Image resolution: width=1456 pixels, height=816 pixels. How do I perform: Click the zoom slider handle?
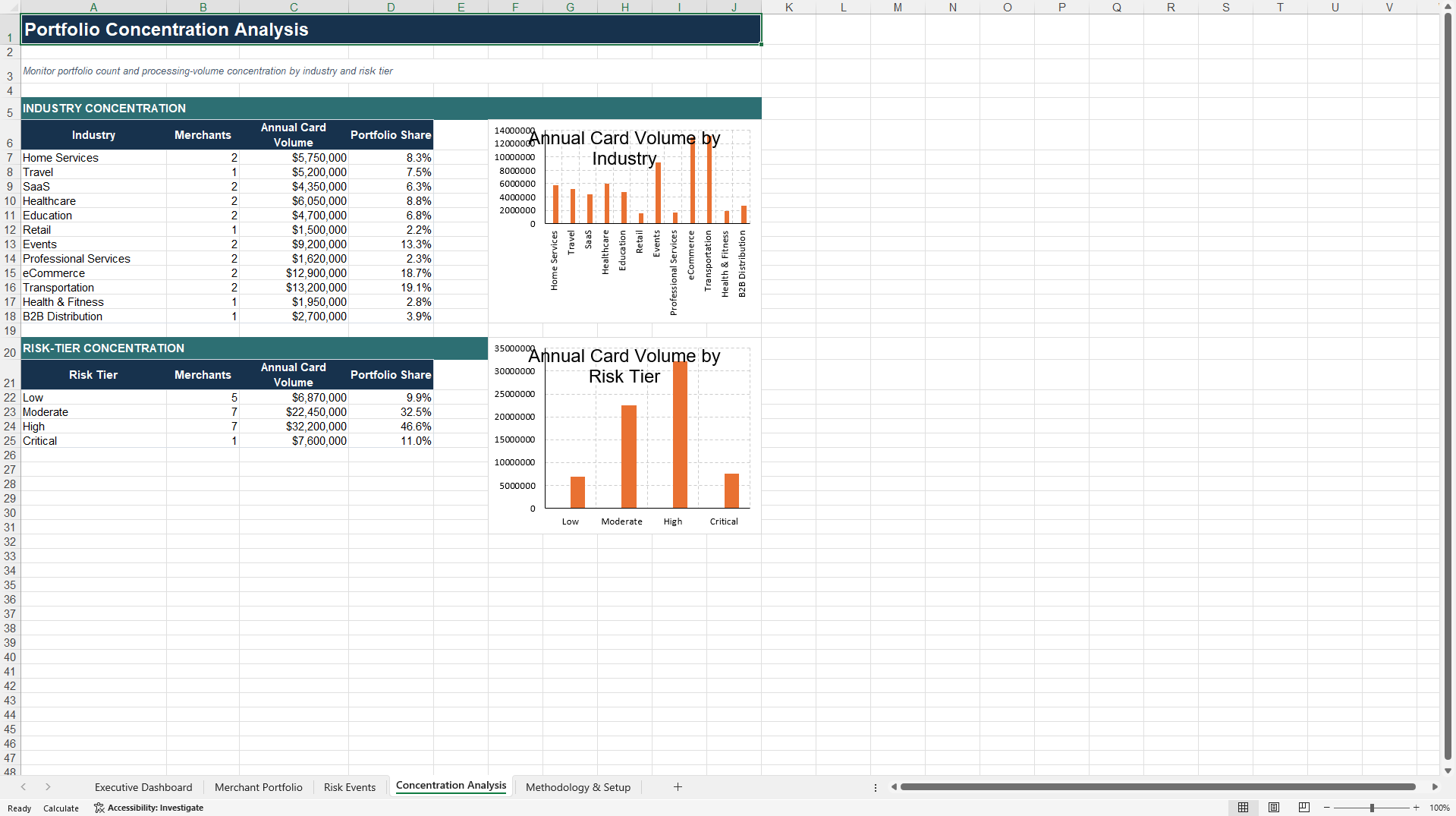(1372, 808)
